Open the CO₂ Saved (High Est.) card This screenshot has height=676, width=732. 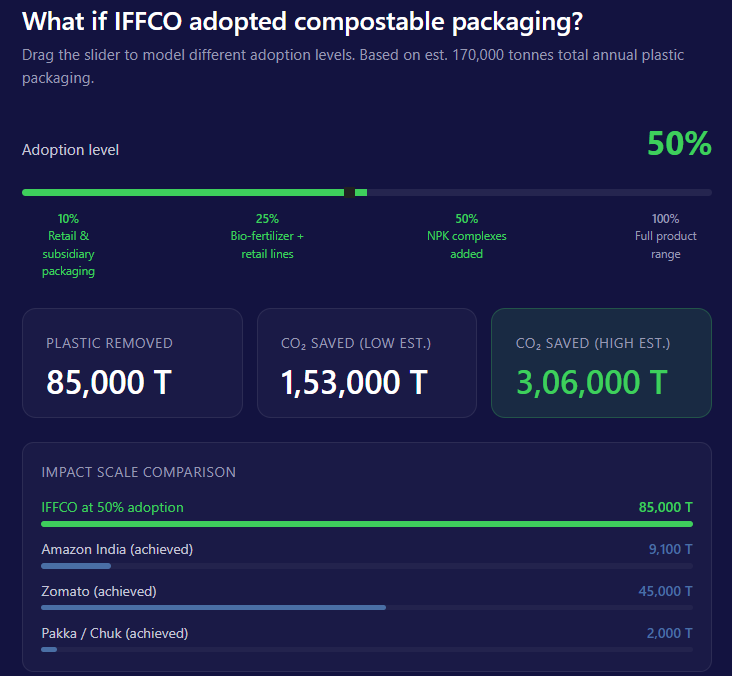pos(601,362)
